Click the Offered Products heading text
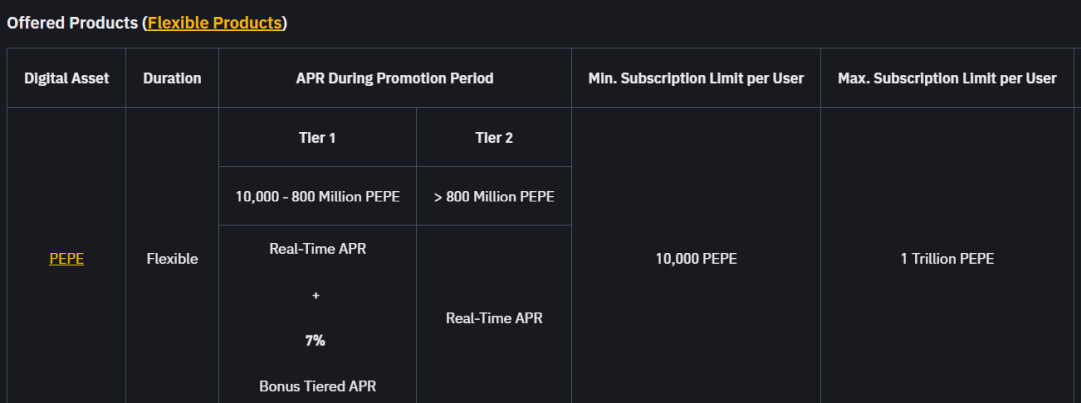Screen dimensions: 1081x403 tap(72, 23)
